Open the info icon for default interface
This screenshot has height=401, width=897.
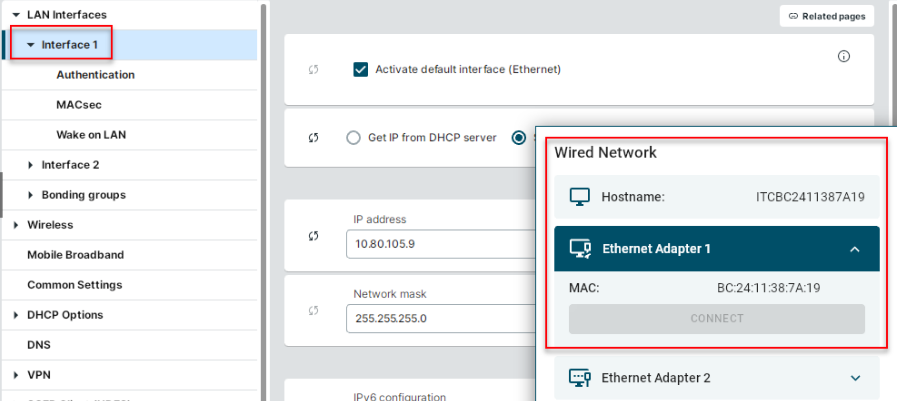click(x=844, y=56)
